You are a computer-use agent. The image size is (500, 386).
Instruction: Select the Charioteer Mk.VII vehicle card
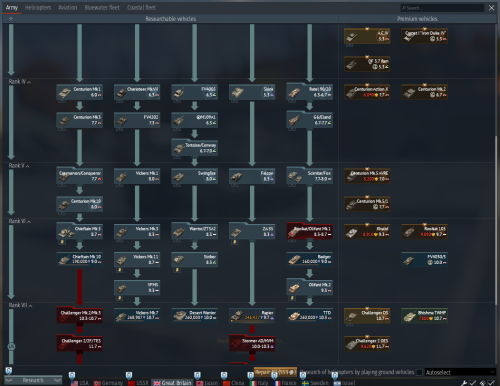point(137,92)
